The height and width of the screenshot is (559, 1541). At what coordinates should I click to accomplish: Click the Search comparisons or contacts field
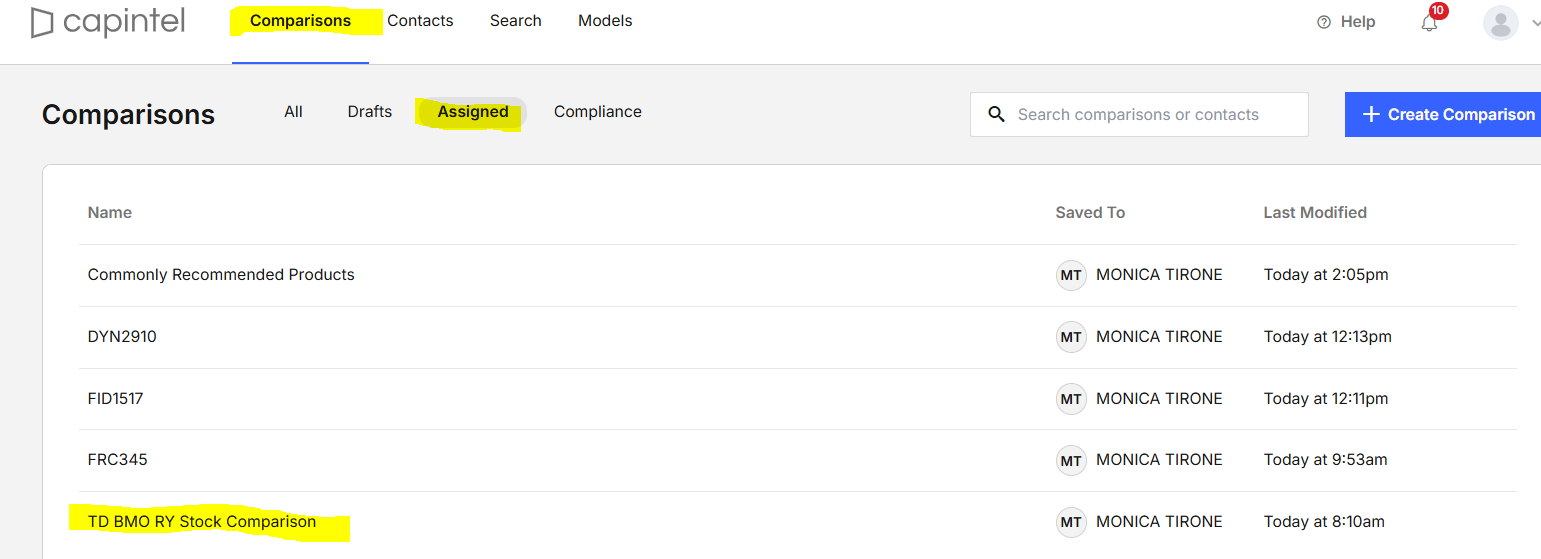coord(1139,114)
